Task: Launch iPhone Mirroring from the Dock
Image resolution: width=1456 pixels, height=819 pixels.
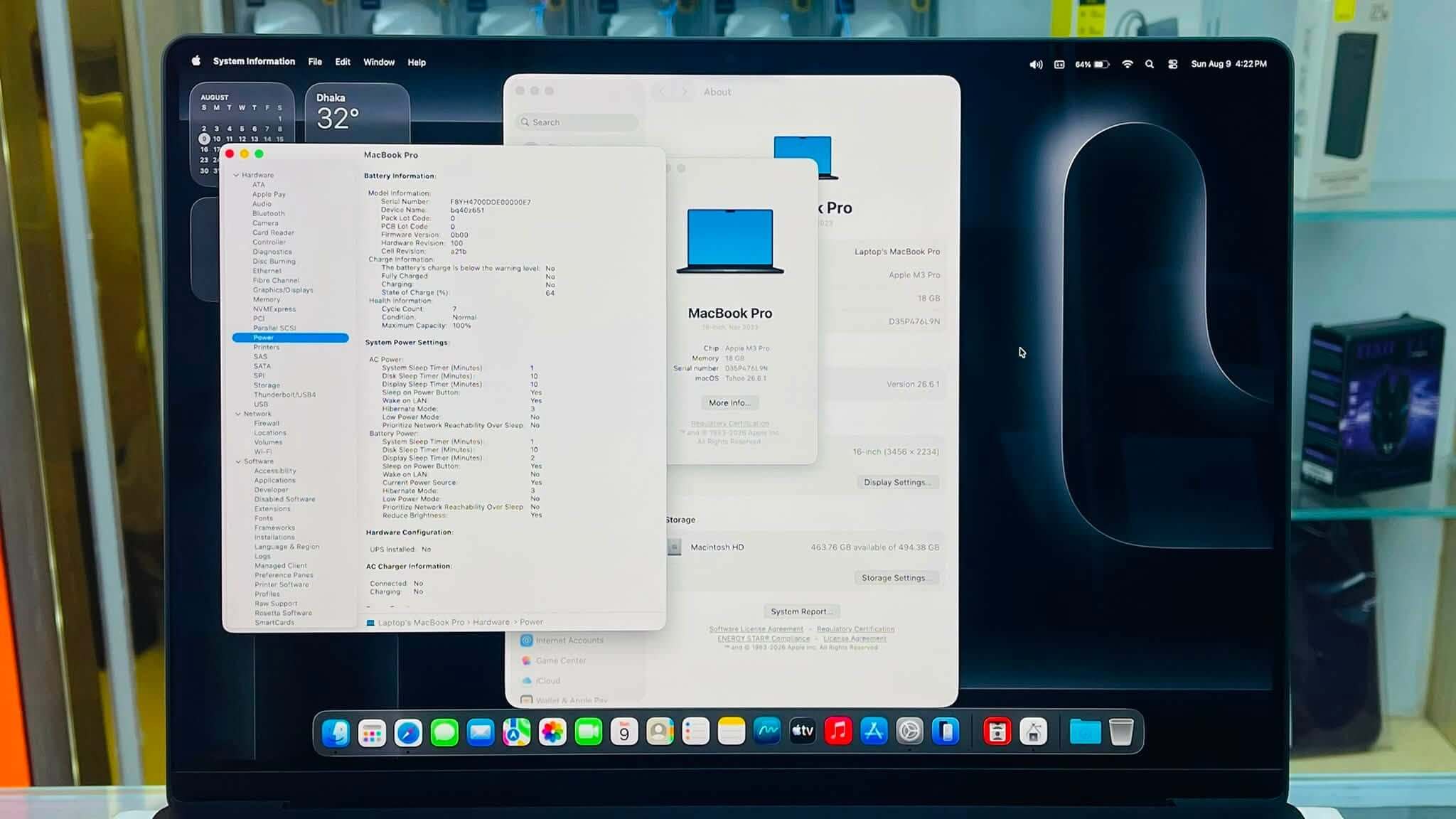Action: 946,732
